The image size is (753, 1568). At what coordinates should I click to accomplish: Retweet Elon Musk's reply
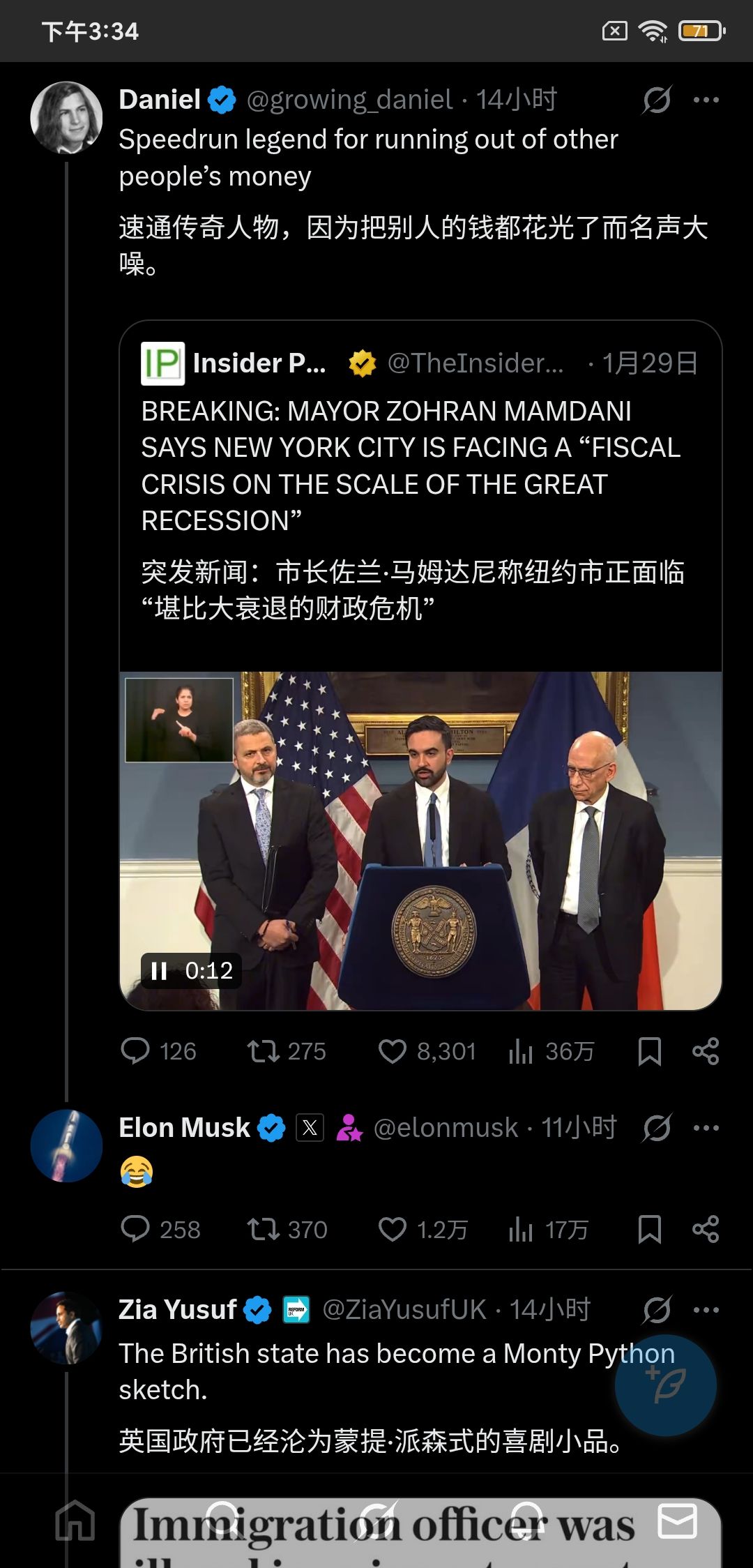coord(264,1229)
